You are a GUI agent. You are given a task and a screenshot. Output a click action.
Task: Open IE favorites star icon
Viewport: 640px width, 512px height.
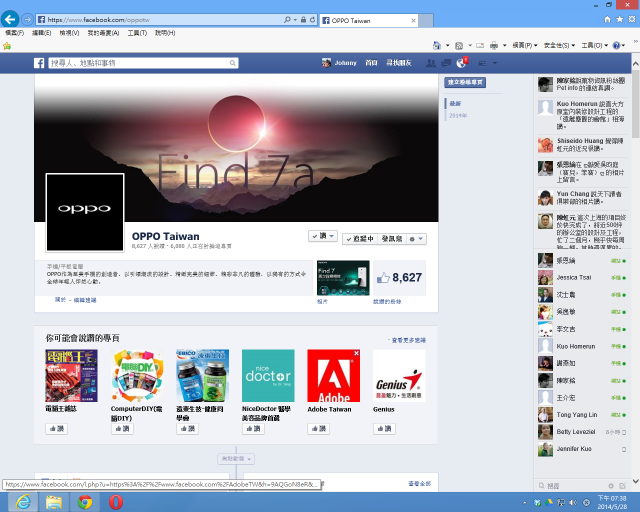[620, 19]
